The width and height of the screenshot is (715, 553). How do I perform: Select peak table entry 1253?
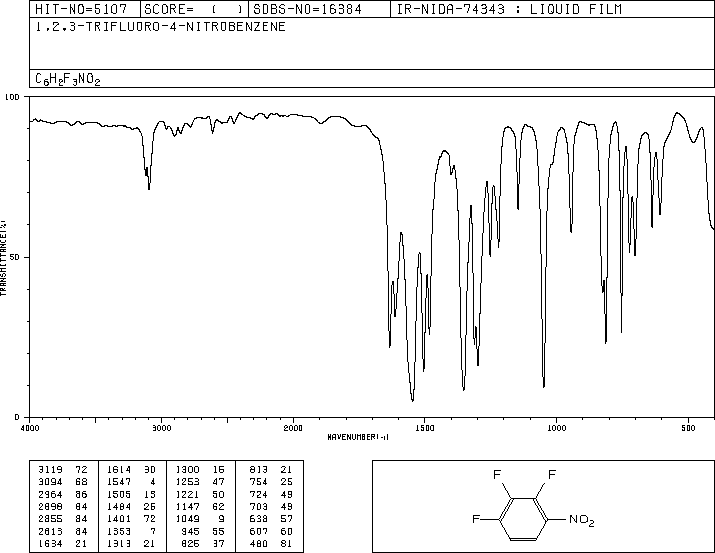coord(187,482)
